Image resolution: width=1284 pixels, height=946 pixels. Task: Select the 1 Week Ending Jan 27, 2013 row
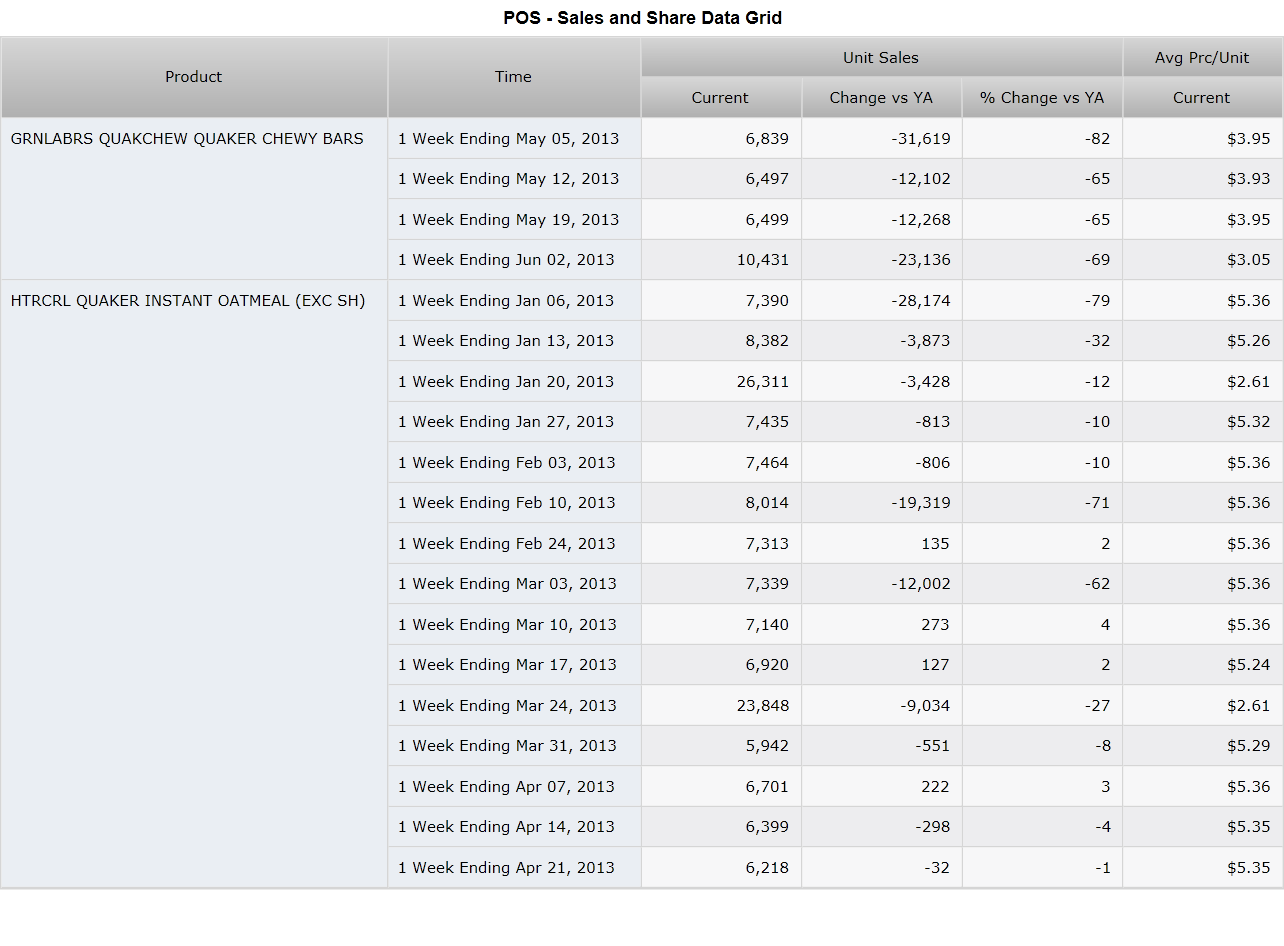(x=514, y=422)
